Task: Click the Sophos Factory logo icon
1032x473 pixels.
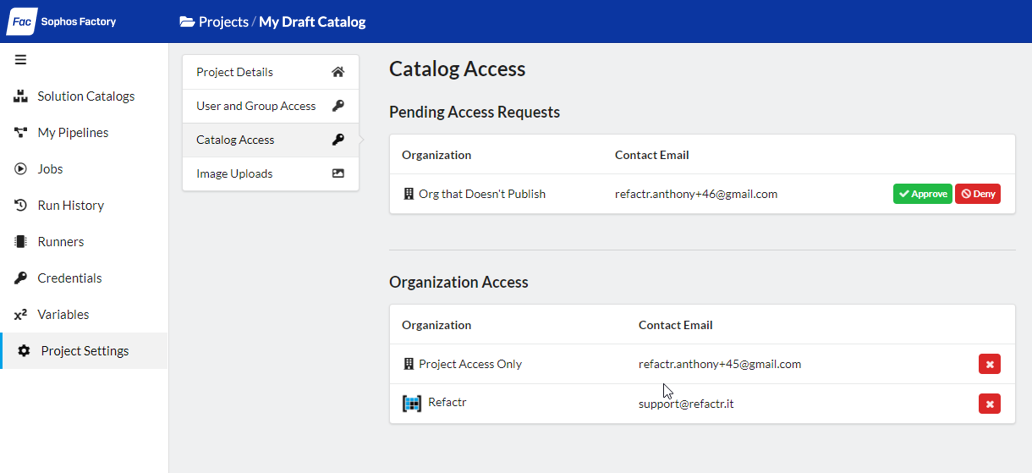Action: pyautogui.click(x=24, y=21)
